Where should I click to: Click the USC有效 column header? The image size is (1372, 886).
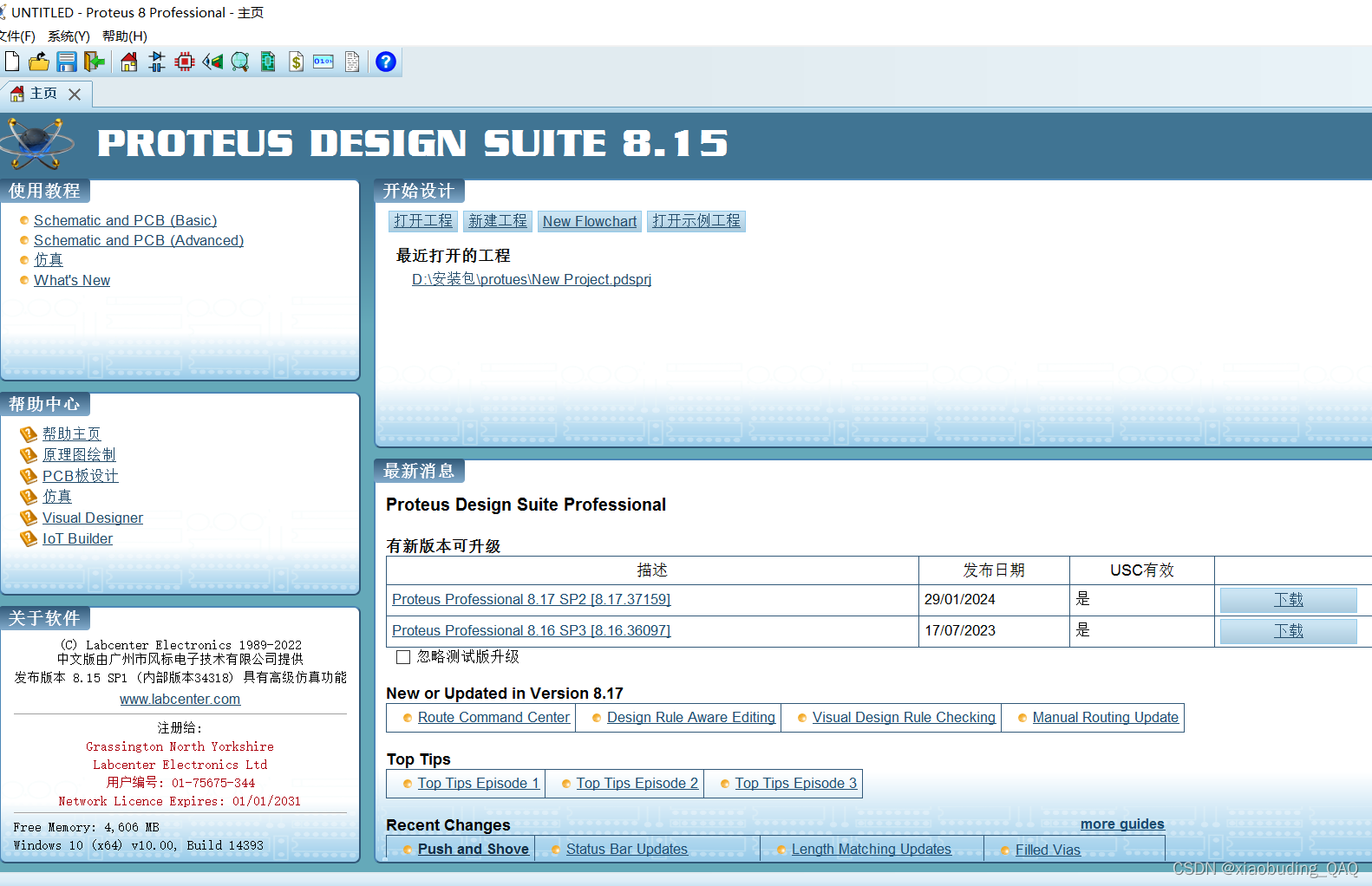click(x=1142, y=570)
